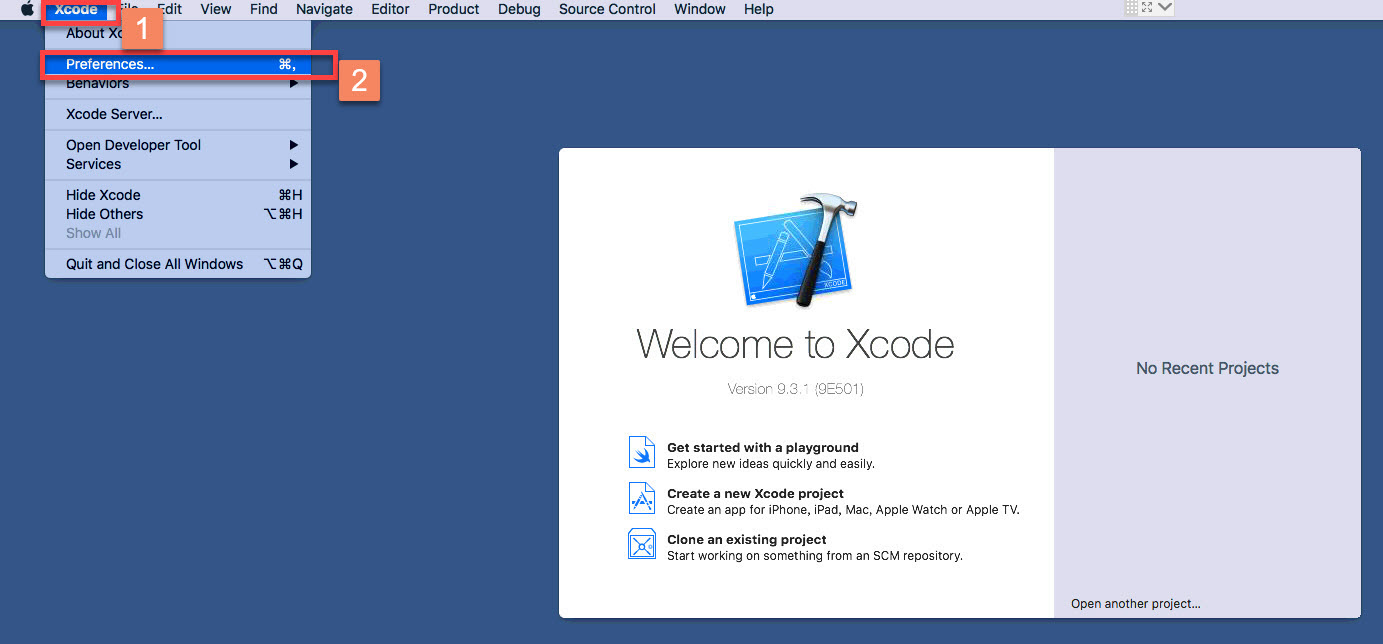The height and width of the screenshot is (644, 1383).
Task: Click the No Recent Projects label
Action: pyautogui.click(x=1207, y=368)
